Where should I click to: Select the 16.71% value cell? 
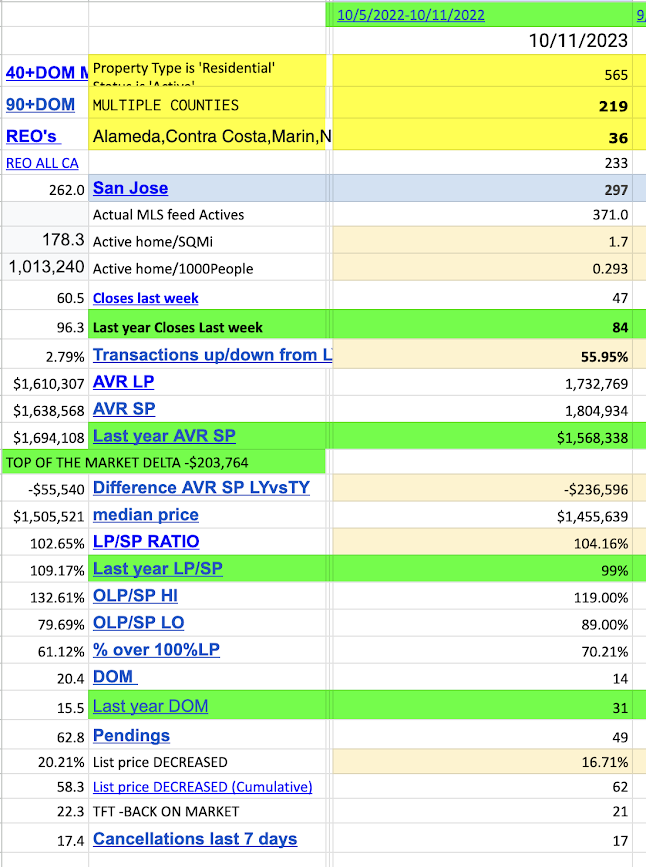click(482, 761)
